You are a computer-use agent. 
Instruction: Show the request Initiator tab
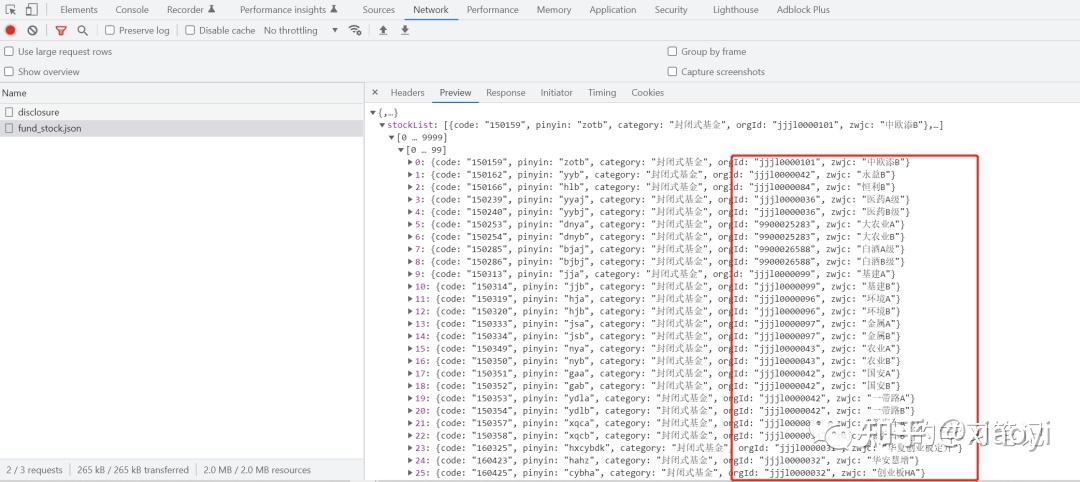[x=557, y=92]
